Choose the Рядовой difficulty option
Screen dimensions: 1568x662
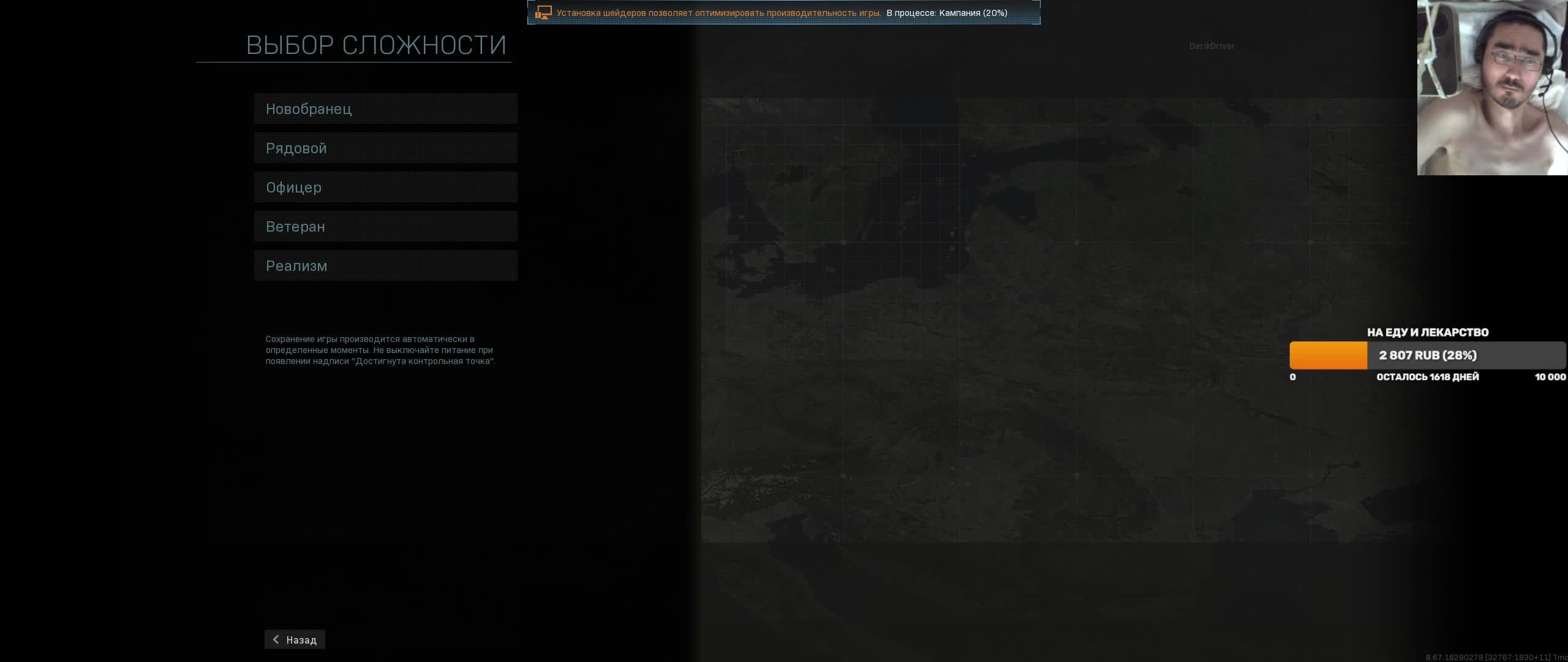tap(385, 148)
